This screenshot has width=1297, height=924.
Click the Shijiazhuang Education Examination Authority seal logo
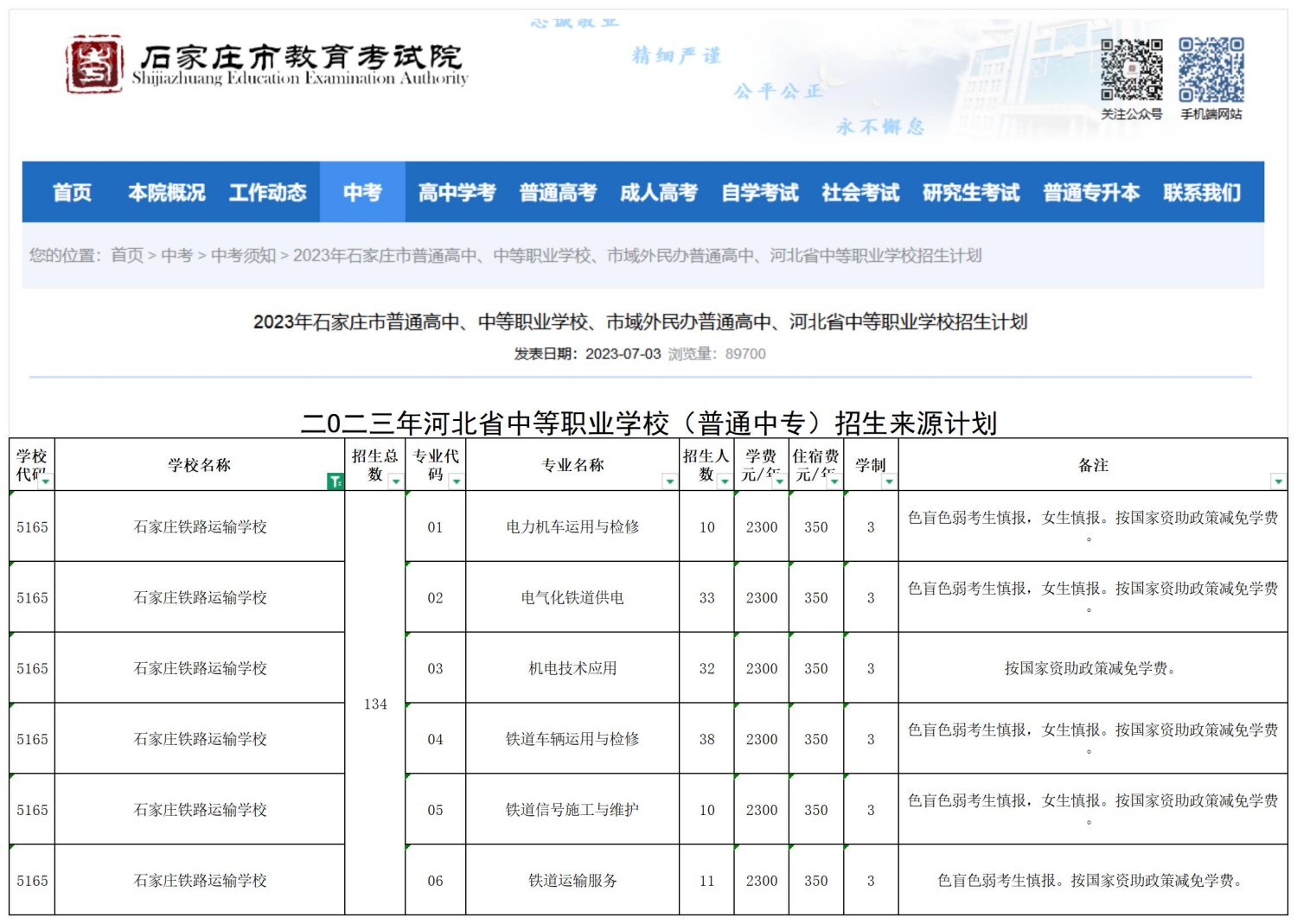tap(94, 65)
